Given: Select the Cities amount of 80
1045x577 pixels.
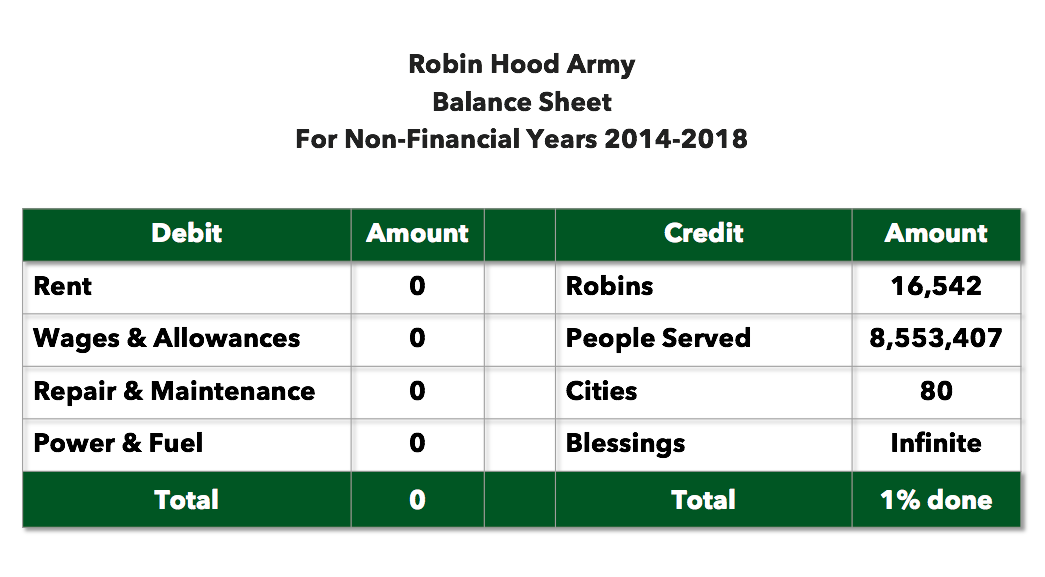Looking at the screenshot, I should pos(936,392).
